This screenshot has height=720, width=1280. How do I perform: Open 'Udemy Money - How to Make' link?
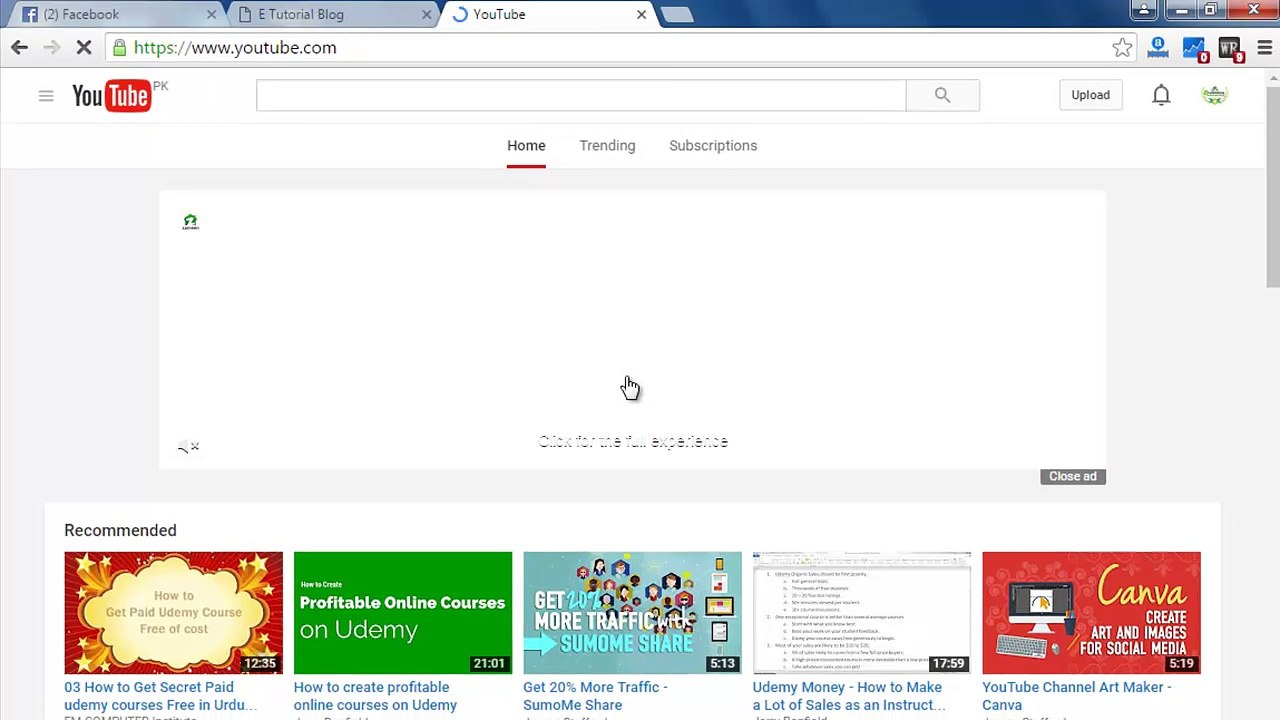click(x=849, y=696)
